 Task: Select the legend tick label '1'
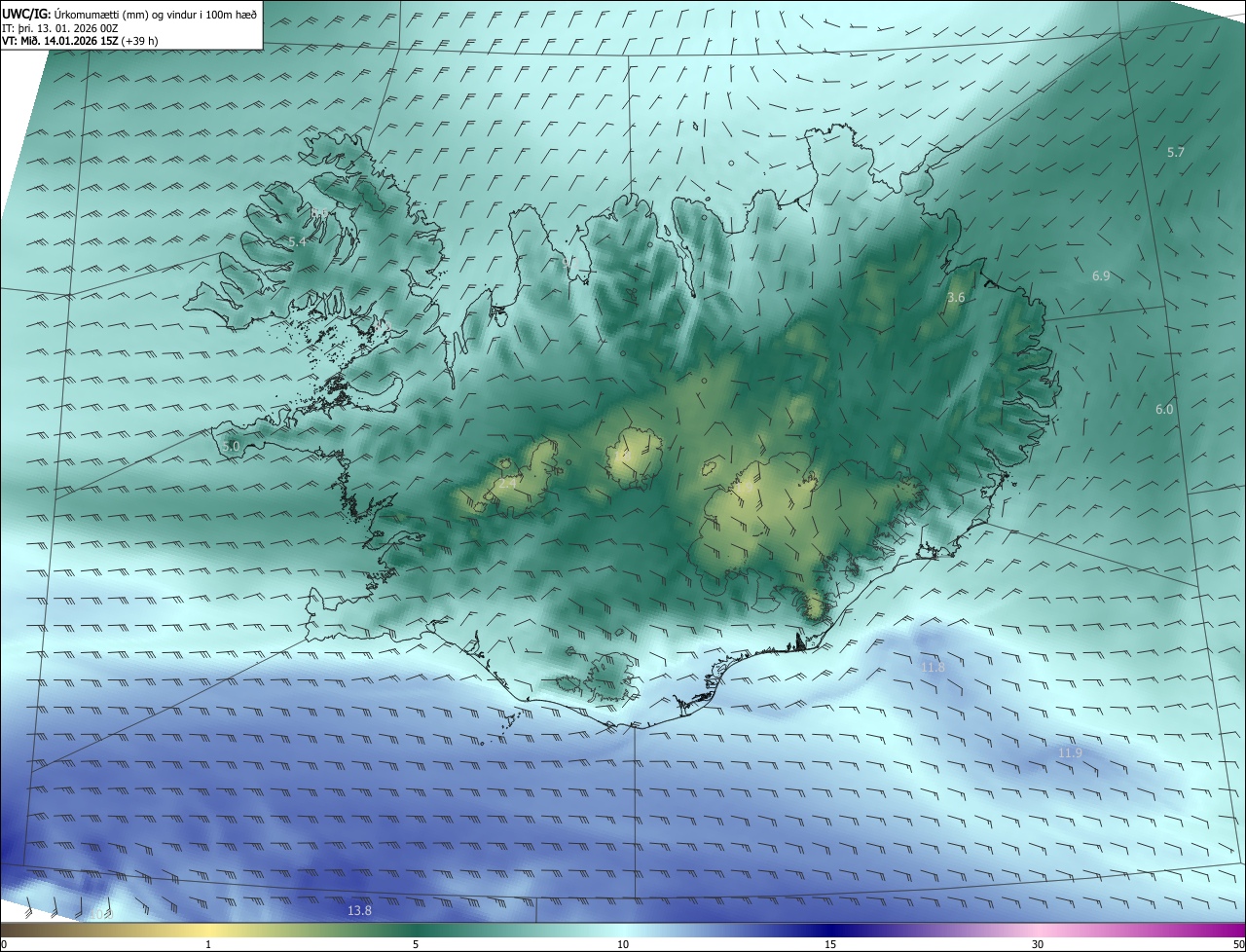[208, 944]
